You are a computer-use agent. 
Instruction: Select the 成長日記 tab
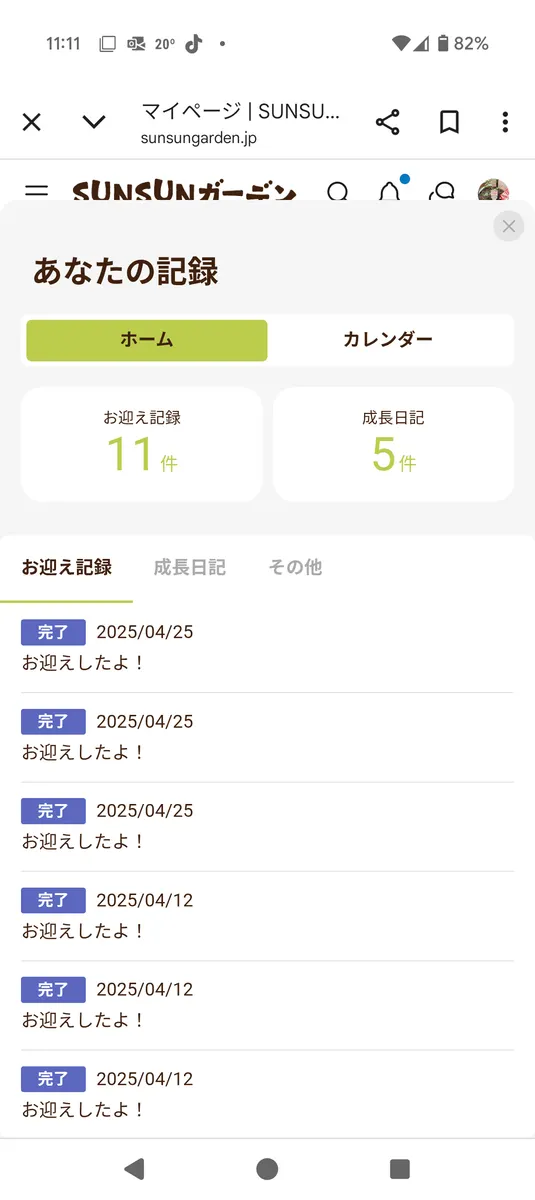pos(190,567)
